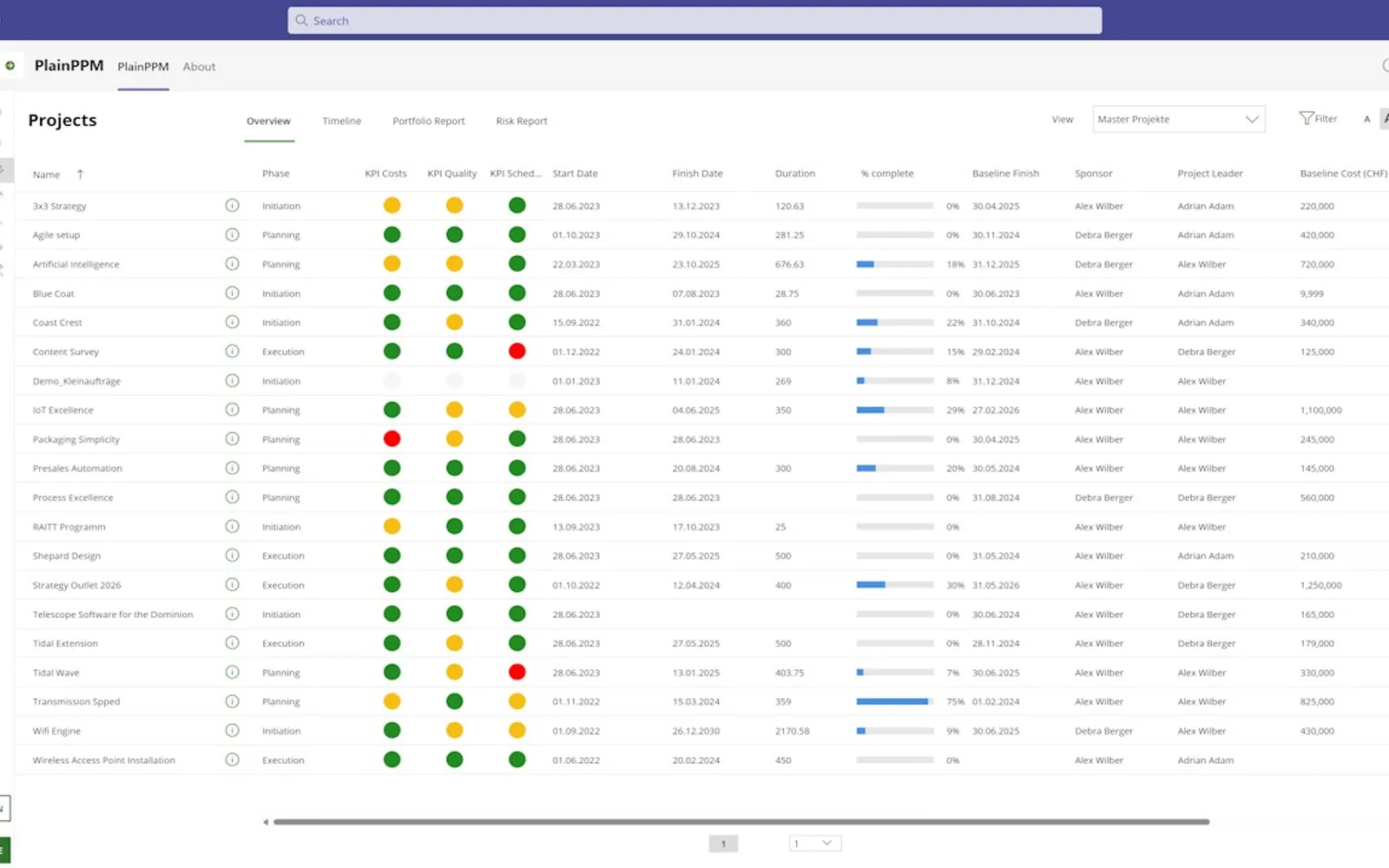This screenshot has width=1389, height=868.
Task: Click in the Search input field
Action: pos(694,20)
